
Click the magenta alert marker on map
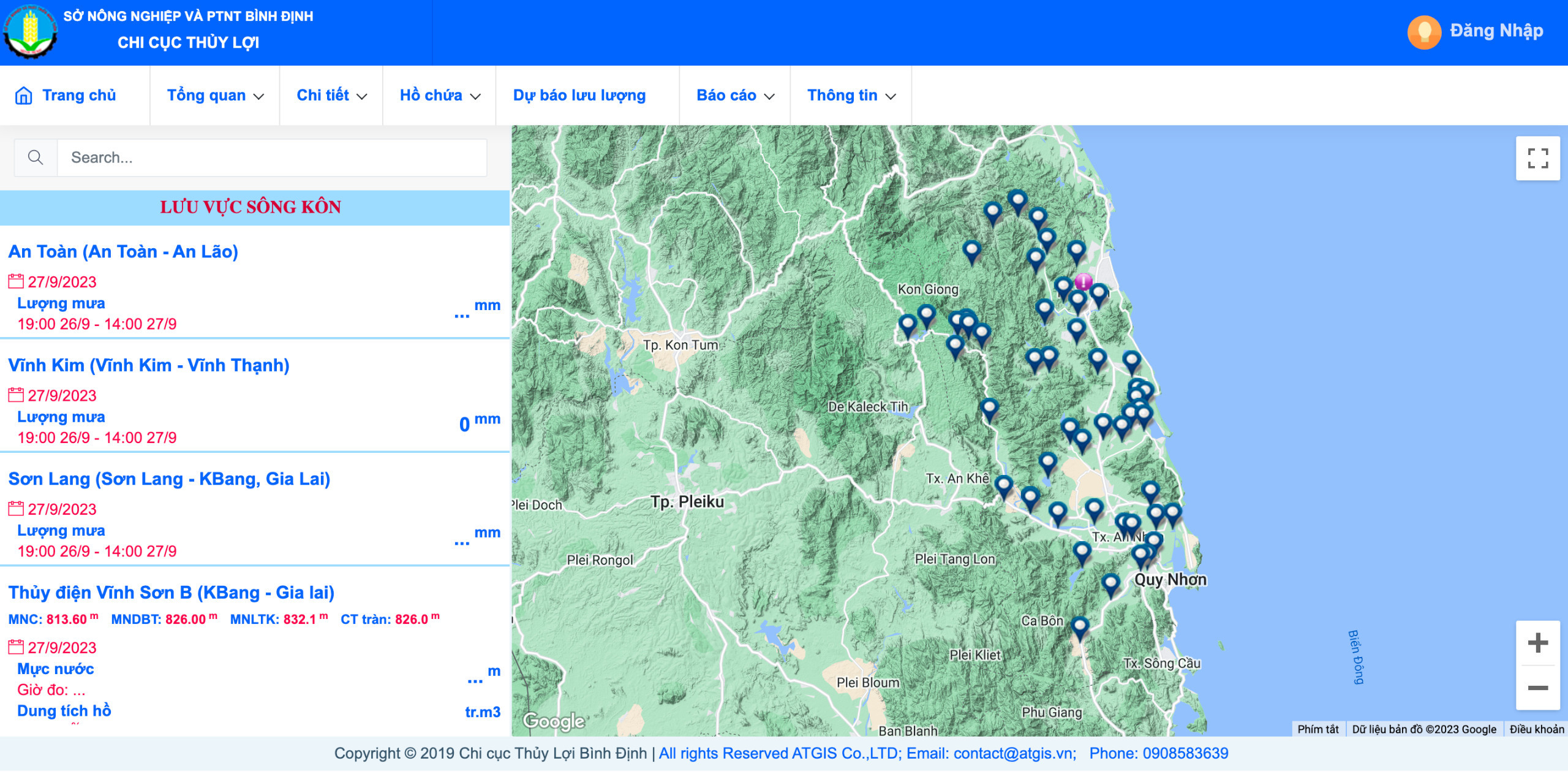[1083, 282]
